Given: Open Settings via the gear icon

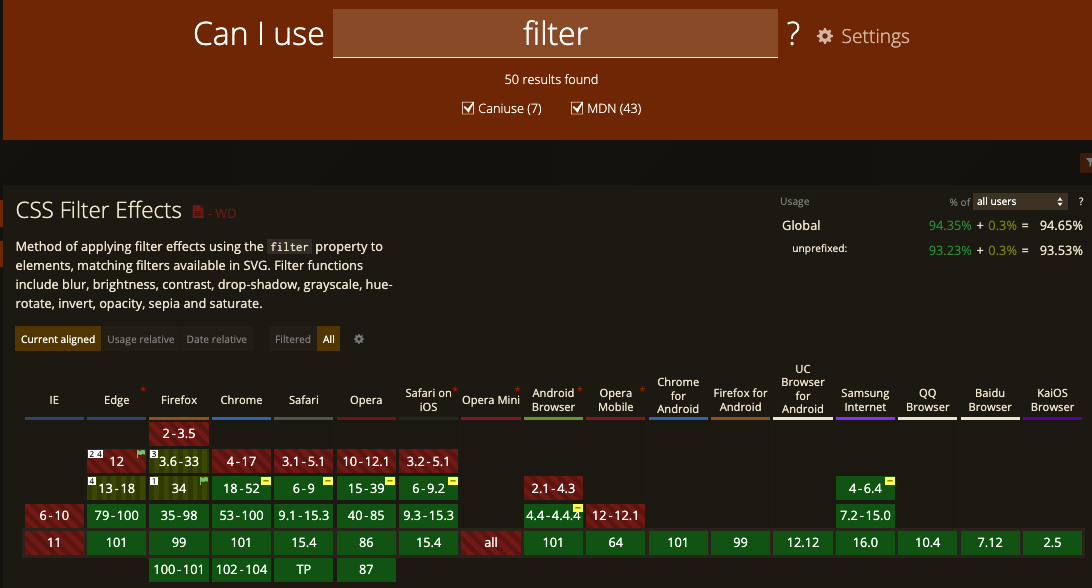Looking at the screenshot, I should tap(825, 36).
